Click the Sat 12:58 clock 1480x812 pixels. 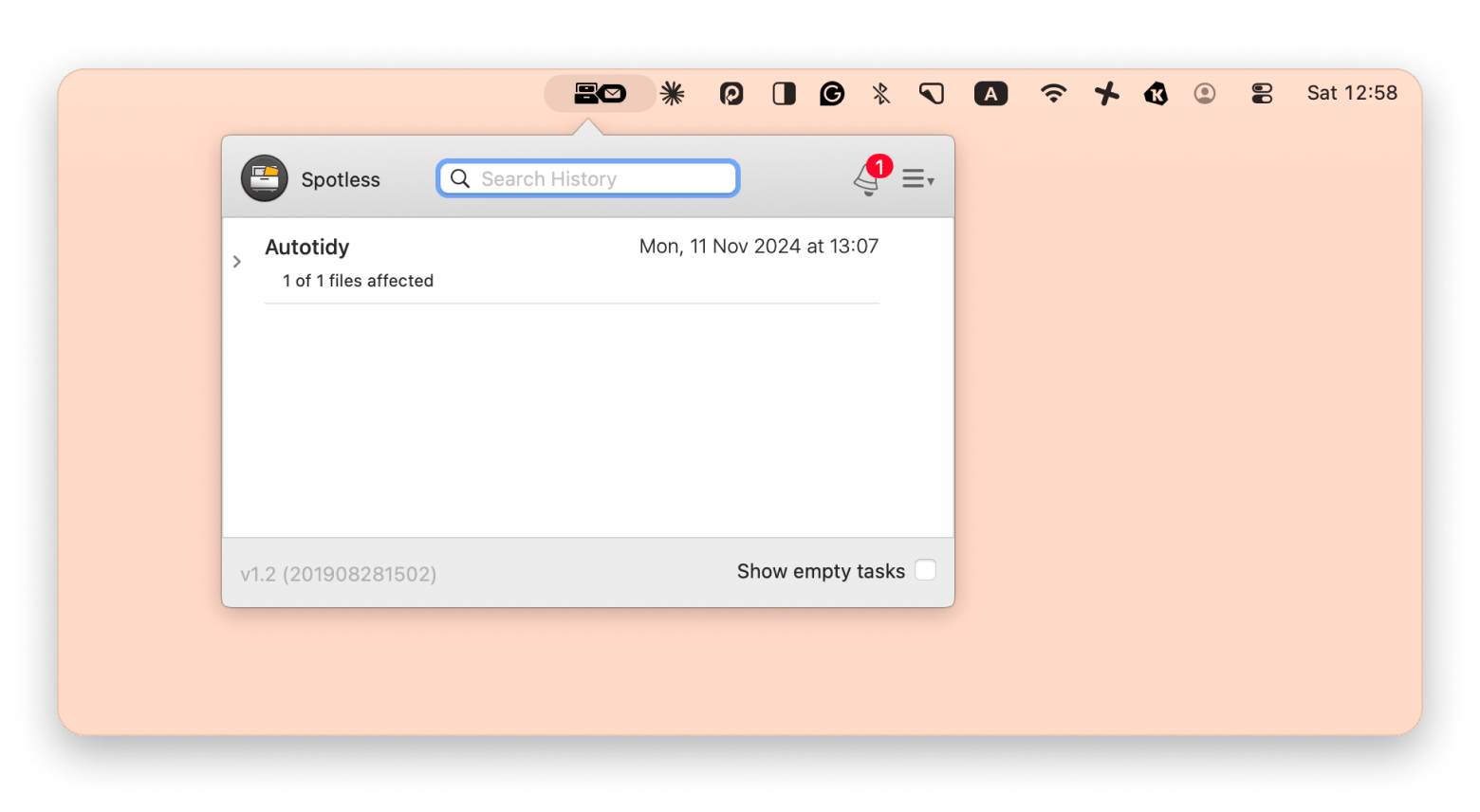pyautogui.click(x=1352, y=93)
